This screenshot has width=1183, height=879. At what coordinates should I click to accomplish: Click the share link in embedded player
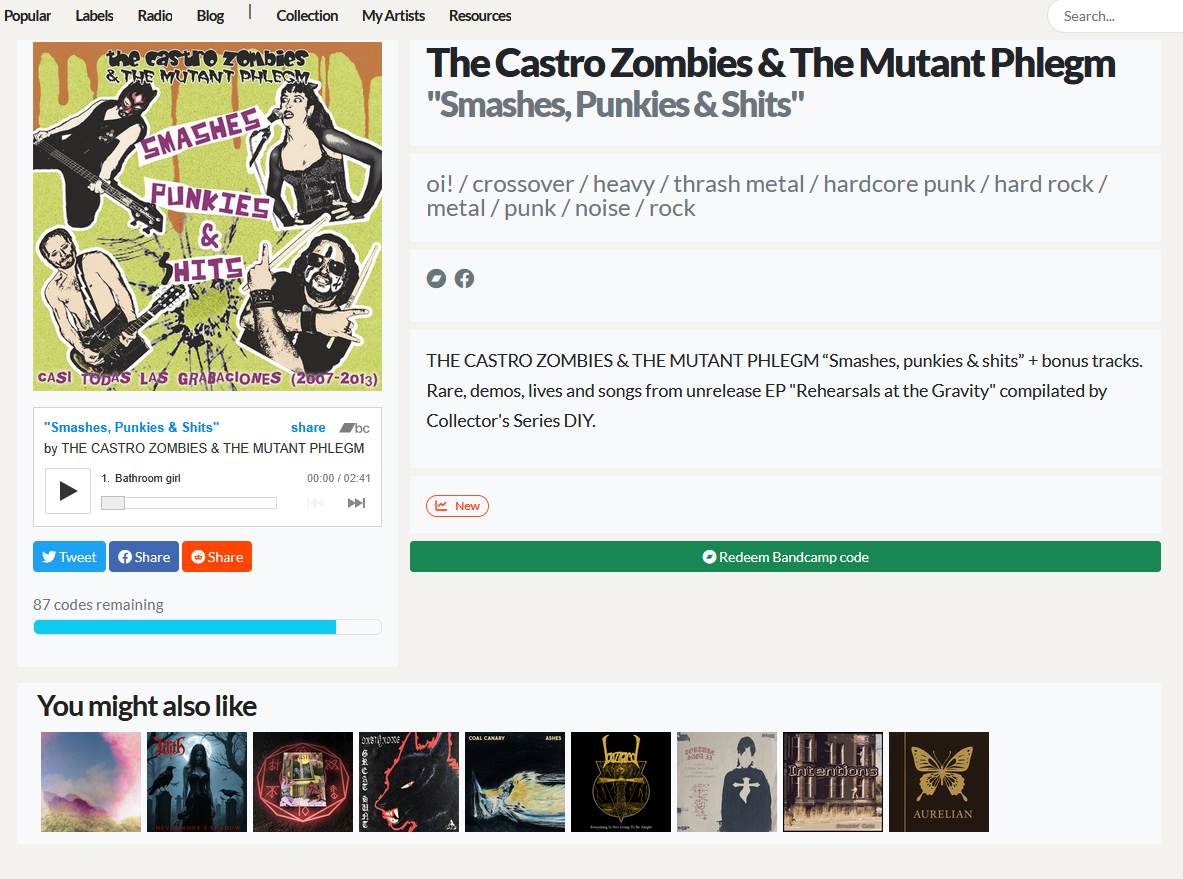[x=308, y=428]
